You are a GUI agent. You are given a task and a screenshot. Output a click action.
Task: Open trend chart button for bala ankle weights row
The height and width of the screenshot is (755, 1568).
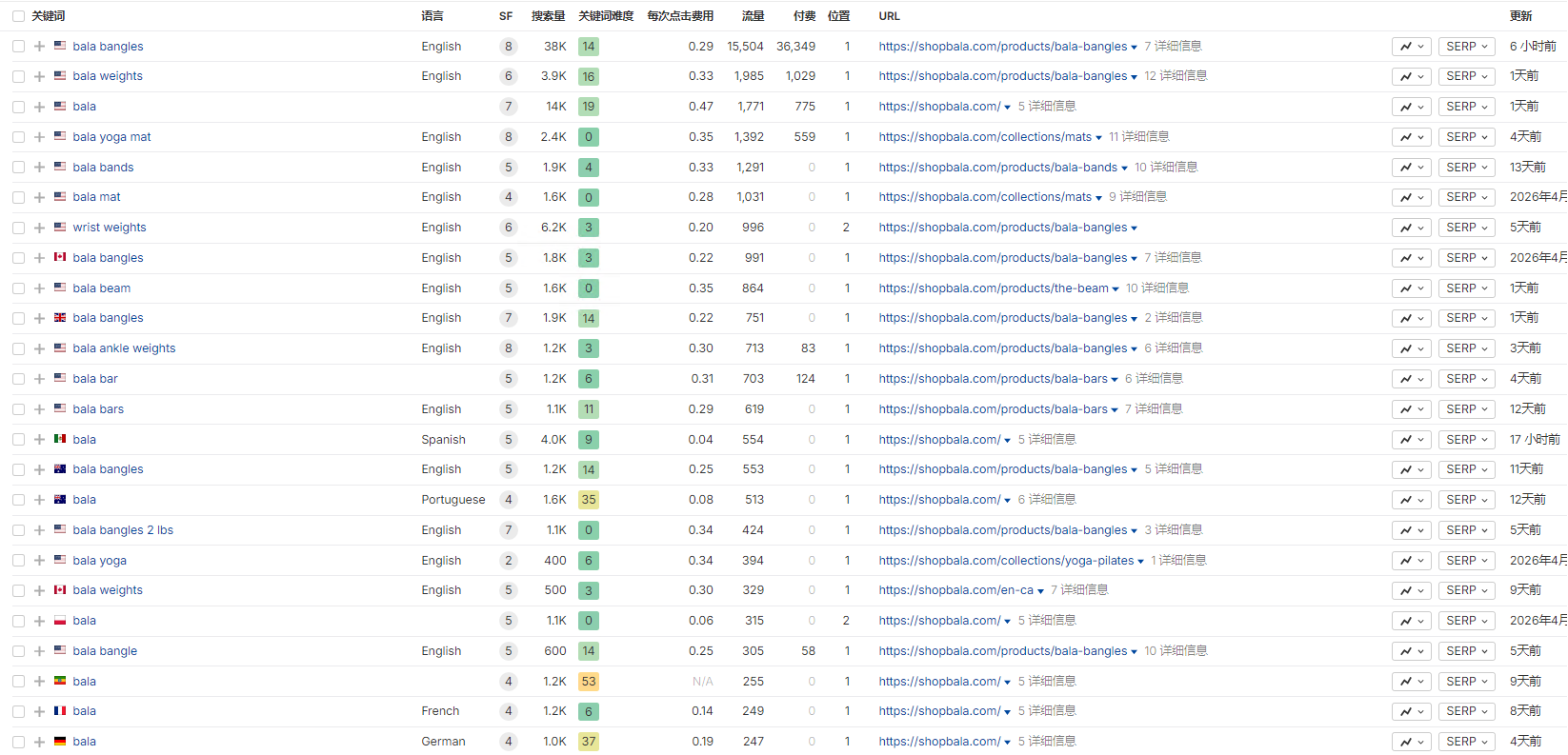pyautogui.click(x=1412, y=348)
